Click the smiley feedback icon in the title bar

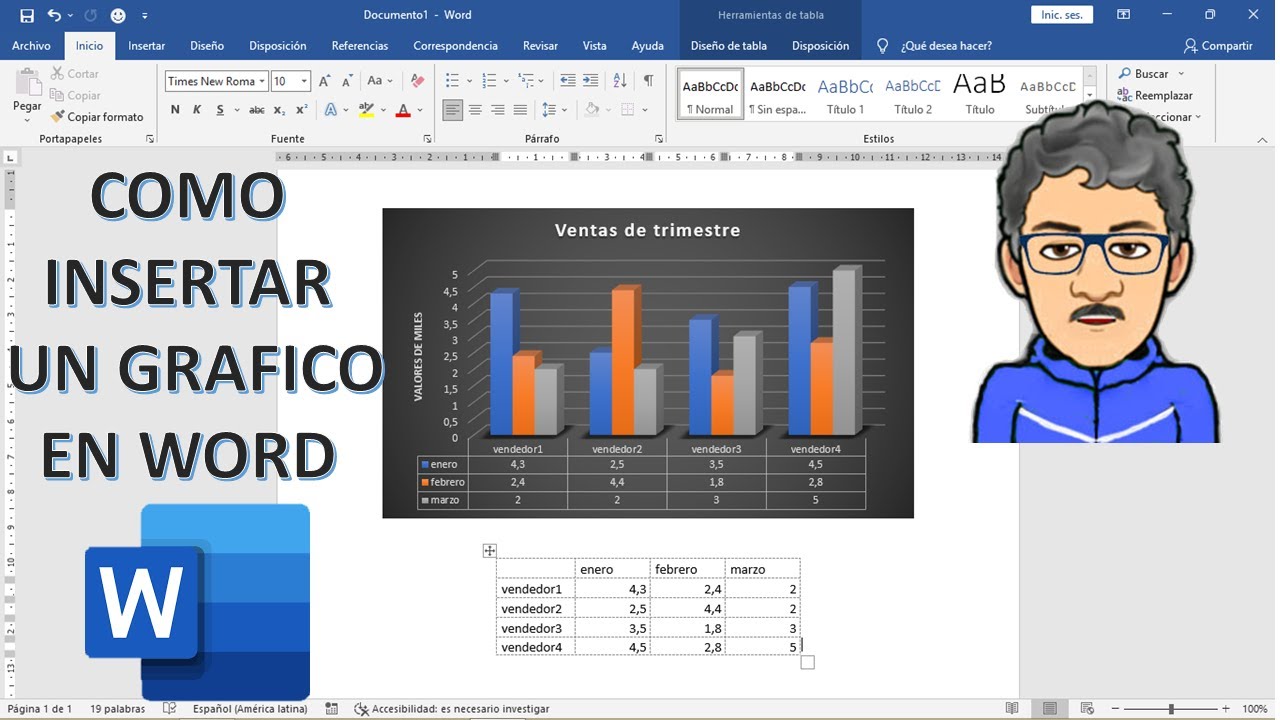tap(118, 15)
